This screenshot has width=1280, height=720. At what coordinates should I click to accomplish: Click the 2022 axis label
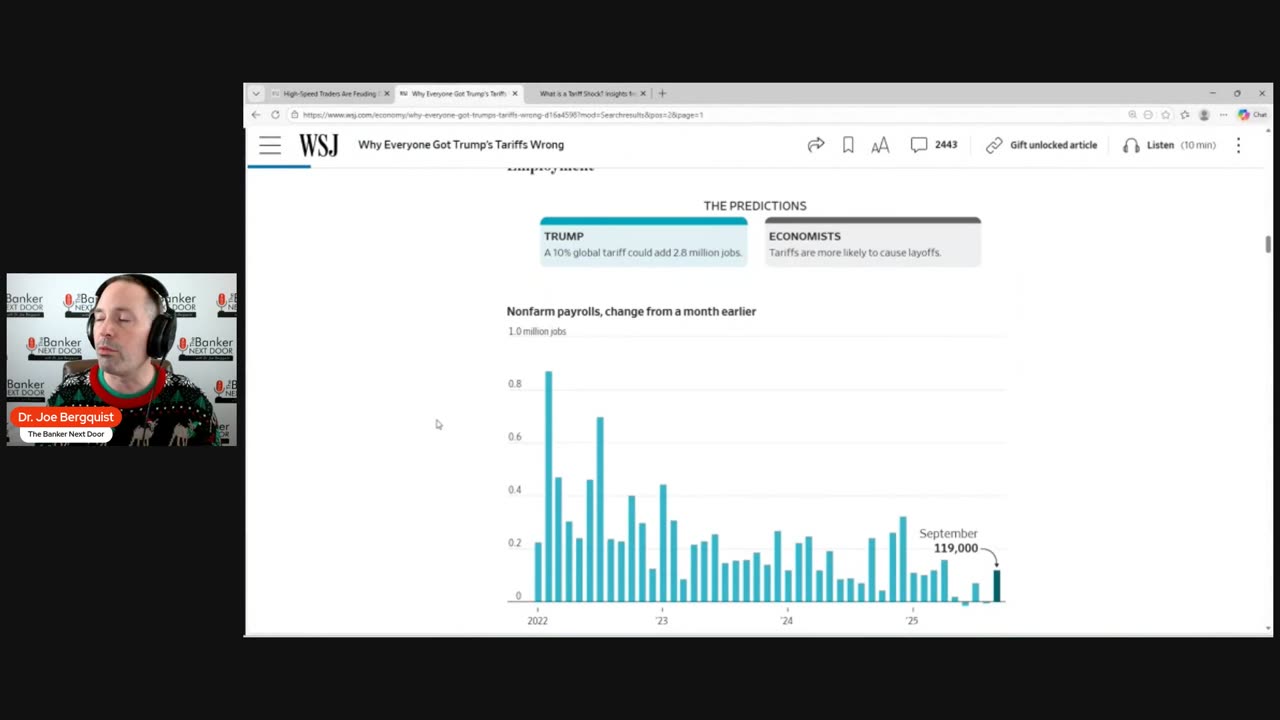click(x=537, y=620)
